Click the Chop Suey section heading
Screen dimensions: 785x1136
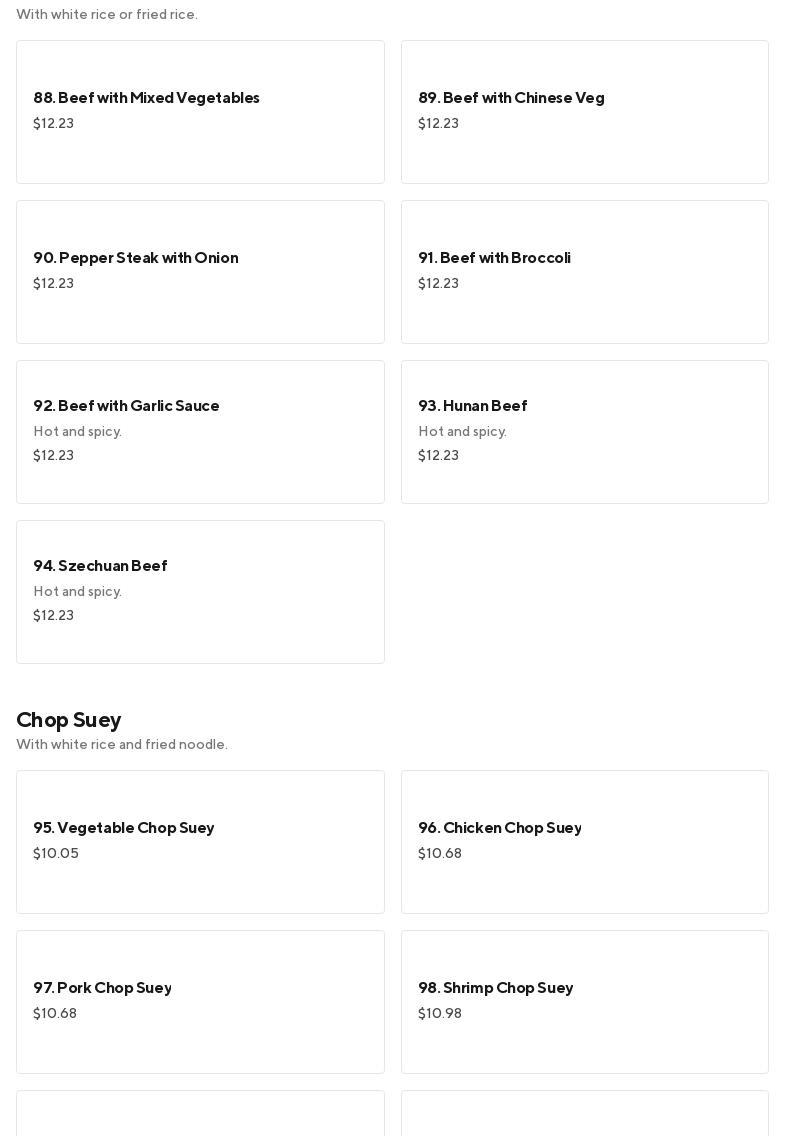[x=69, y=720]
